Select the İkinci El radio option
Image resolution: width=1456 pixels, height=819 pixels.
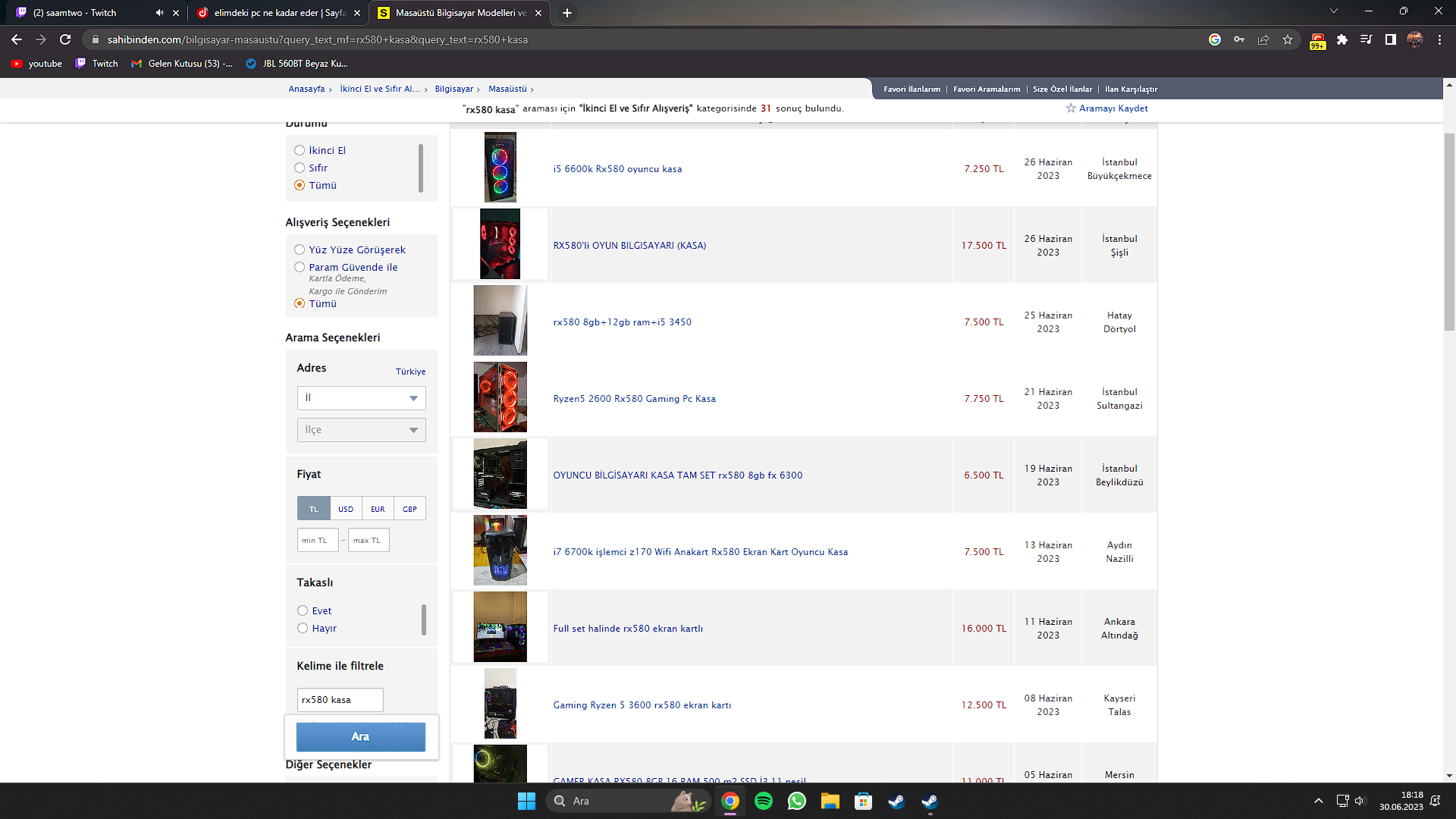[x=300, y=150]
